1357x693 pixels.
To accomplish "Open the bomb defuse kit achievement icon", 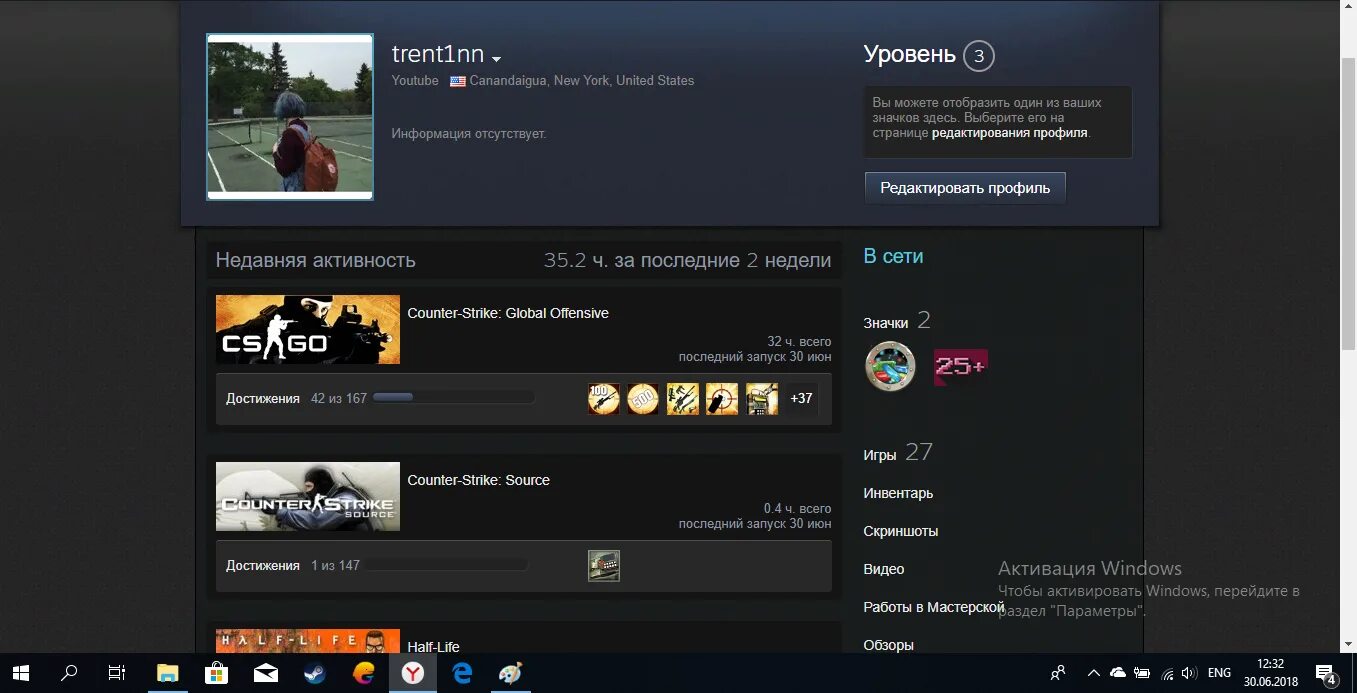I will 762,399.
